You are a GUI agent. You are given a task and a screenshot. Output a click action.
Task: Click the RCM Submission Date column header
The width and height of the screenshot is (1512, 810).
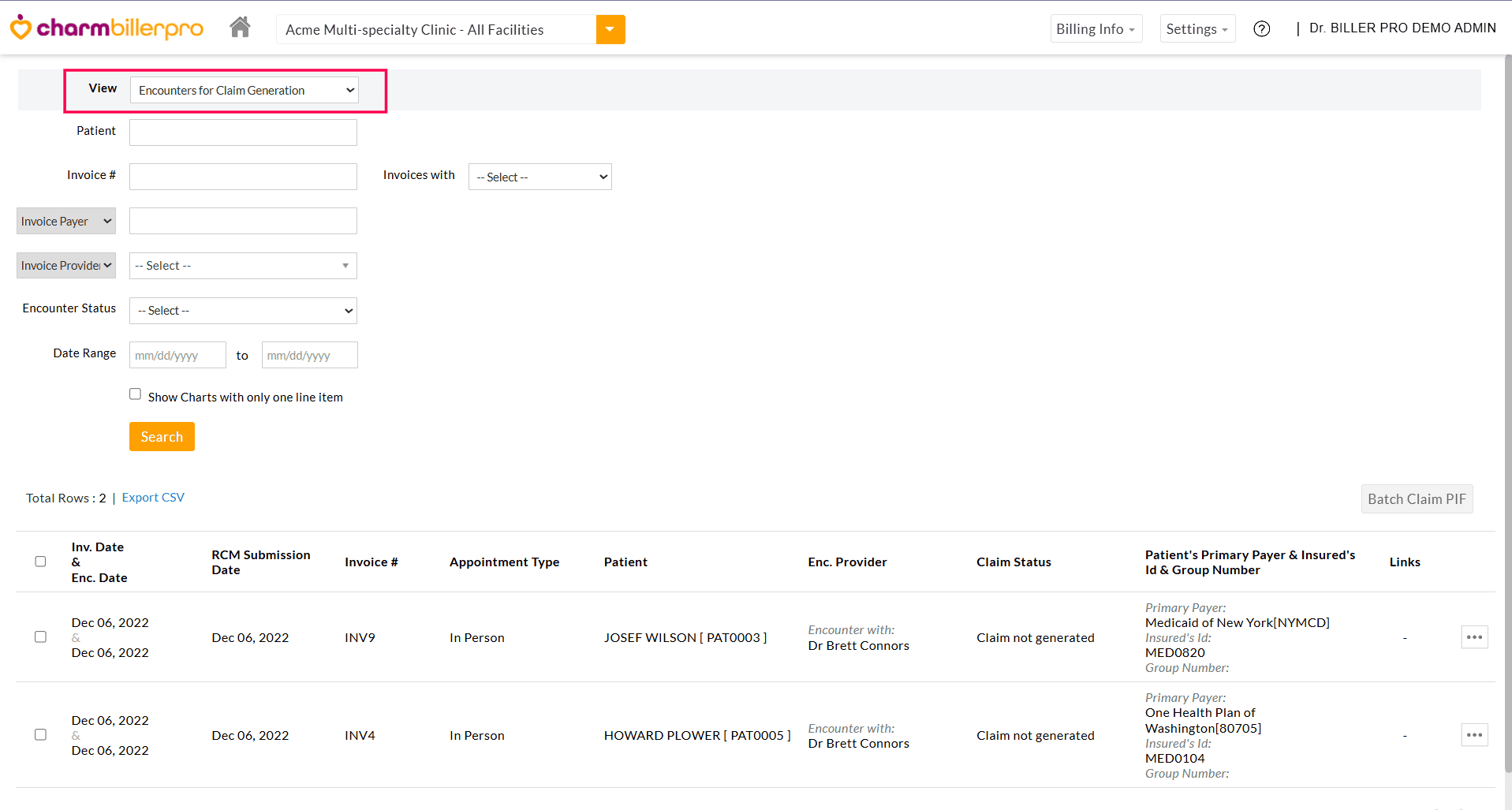[x=261, y=562]
